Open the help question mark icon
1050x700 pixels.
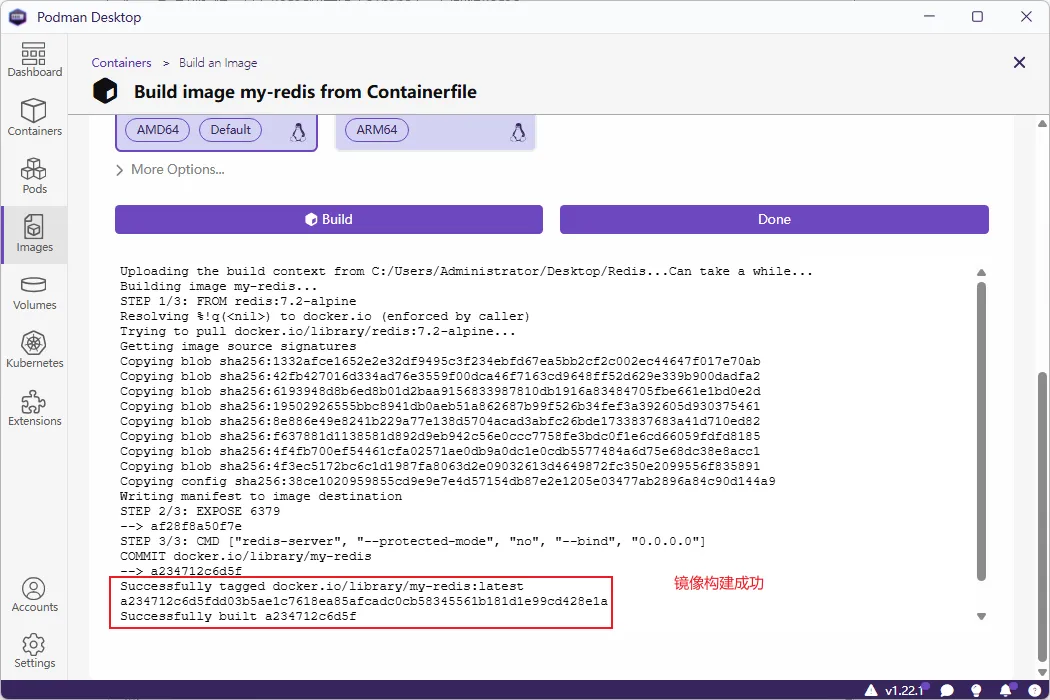coord(1033,690)
